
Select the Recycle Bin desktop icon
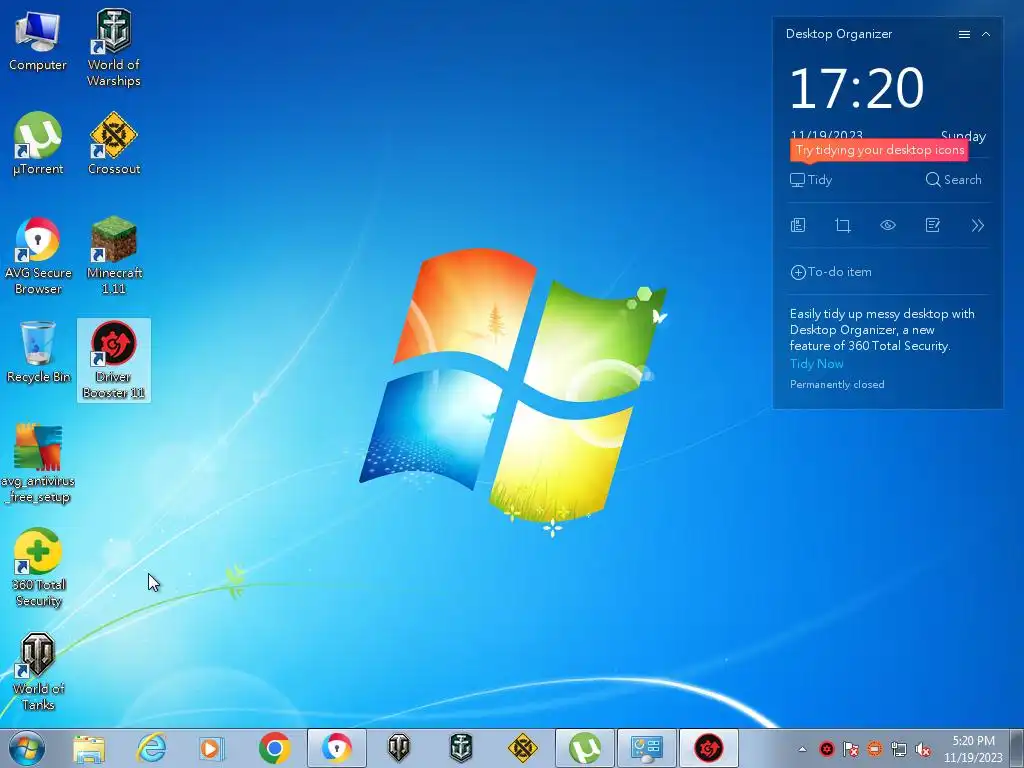pos(38,352)
